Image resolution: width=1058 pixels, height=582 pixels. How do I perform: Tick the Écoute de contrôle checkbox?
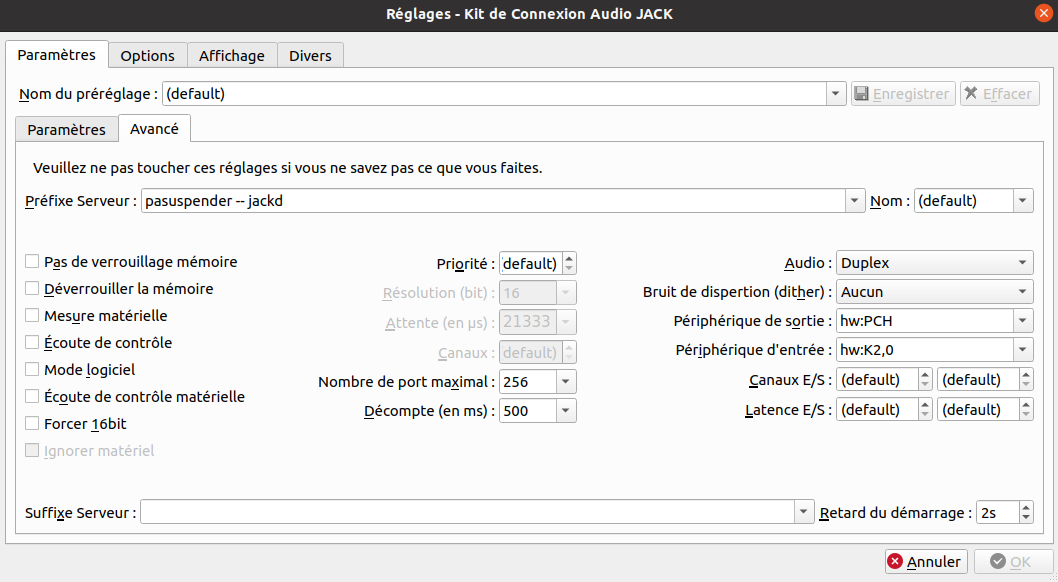pyautogui.click(x=33, y=343)
